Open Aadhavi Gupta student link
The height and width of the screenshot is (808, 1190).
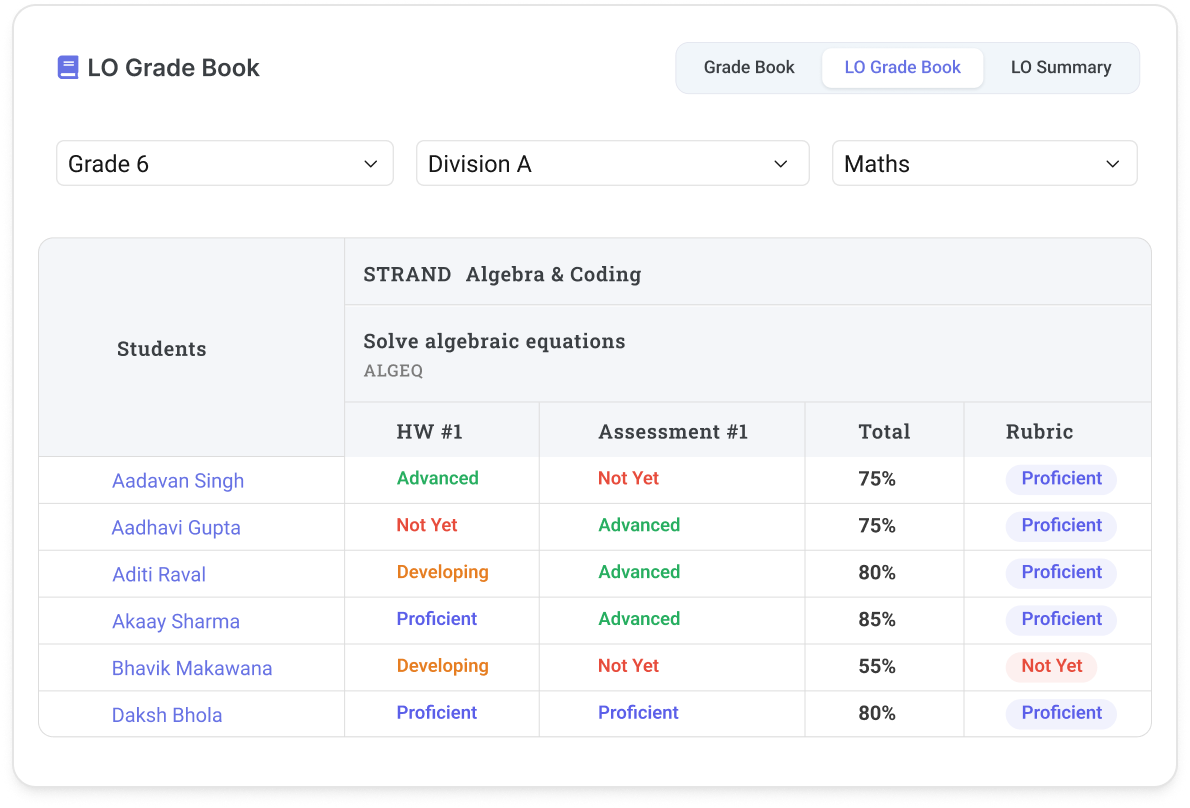tap(176, 528)
